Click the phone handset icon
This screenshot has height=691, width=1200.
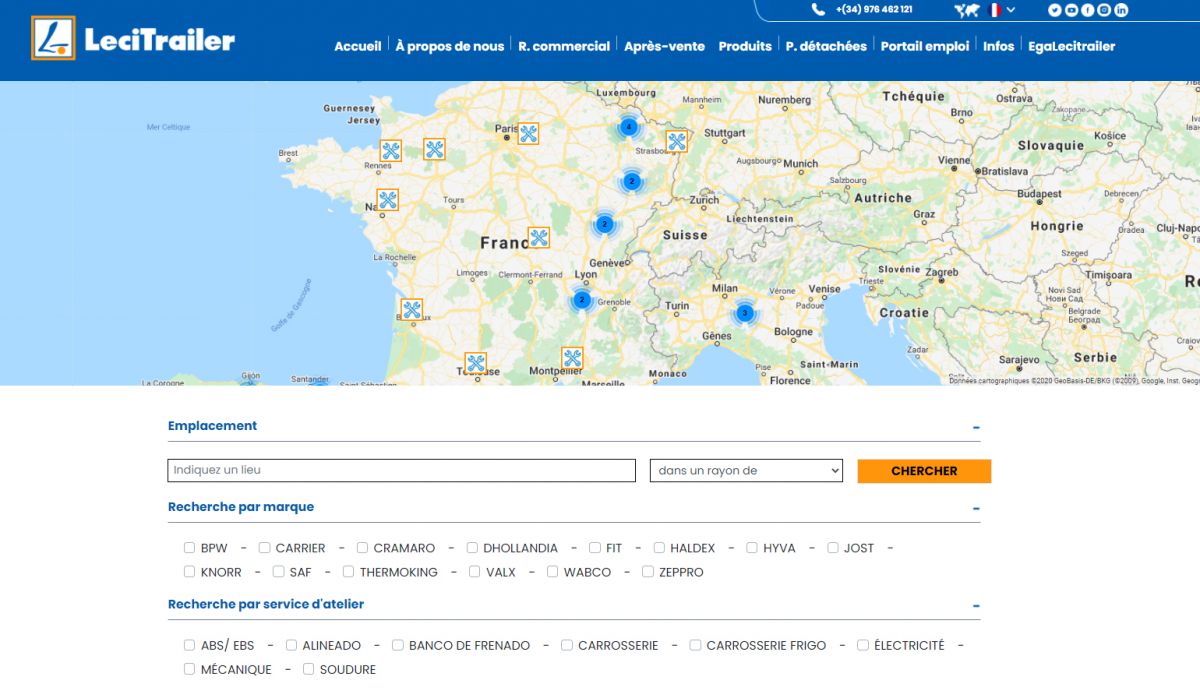(x=819, y=9)
